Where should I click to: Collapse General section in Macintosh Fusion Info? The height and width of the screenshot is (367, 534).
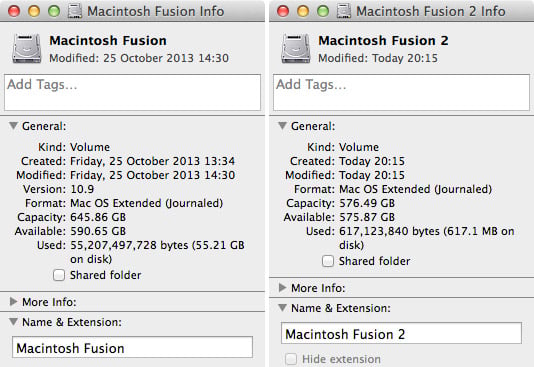13,126
